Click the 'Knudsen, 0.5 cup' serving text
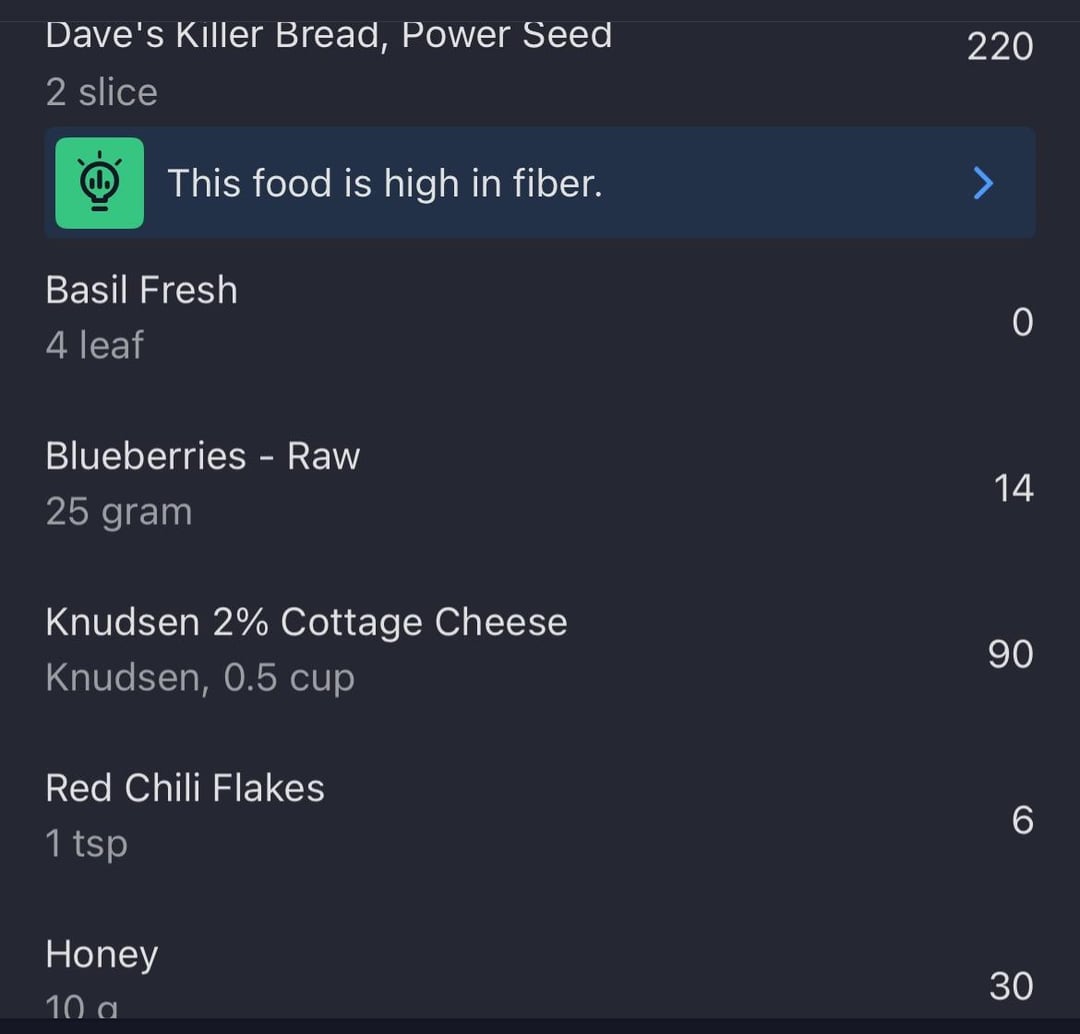Screen dimensions: 1080x1034 (x=200, y=679)
